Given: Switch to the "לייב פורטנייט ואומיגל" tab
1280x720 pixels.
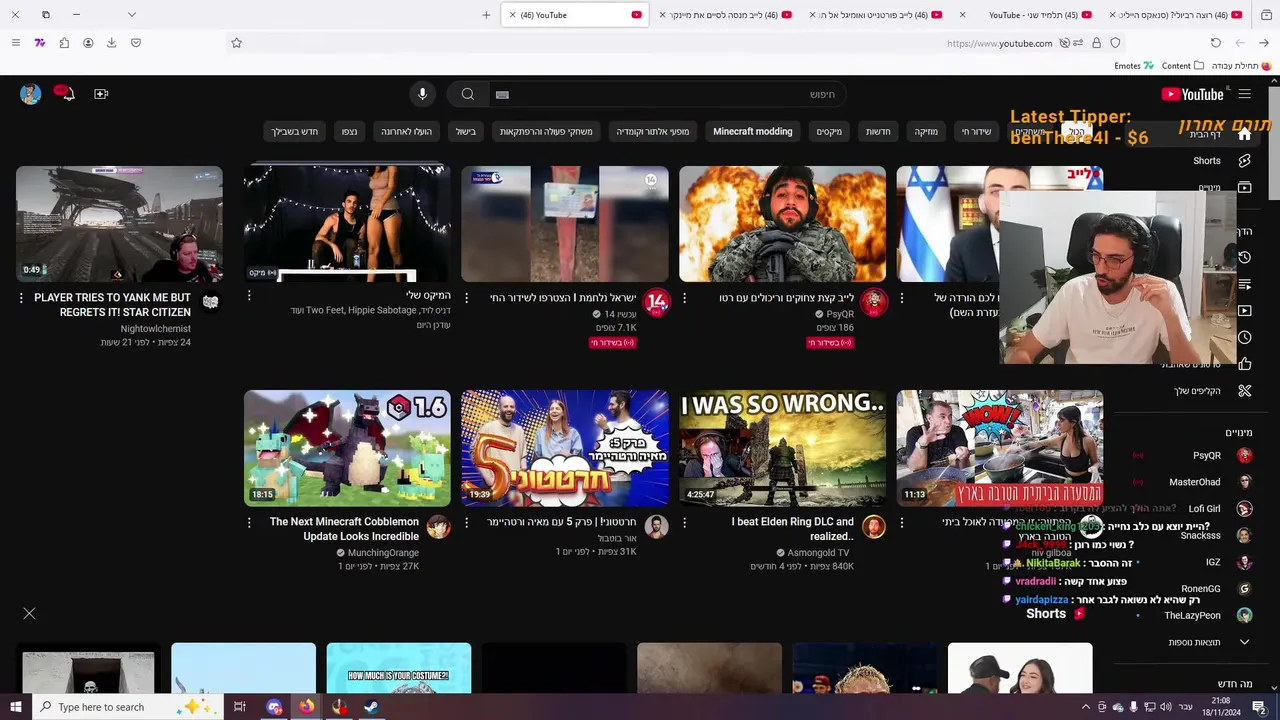Looking at the screenshot, I should pyautogui.click(x=876, y=15).
